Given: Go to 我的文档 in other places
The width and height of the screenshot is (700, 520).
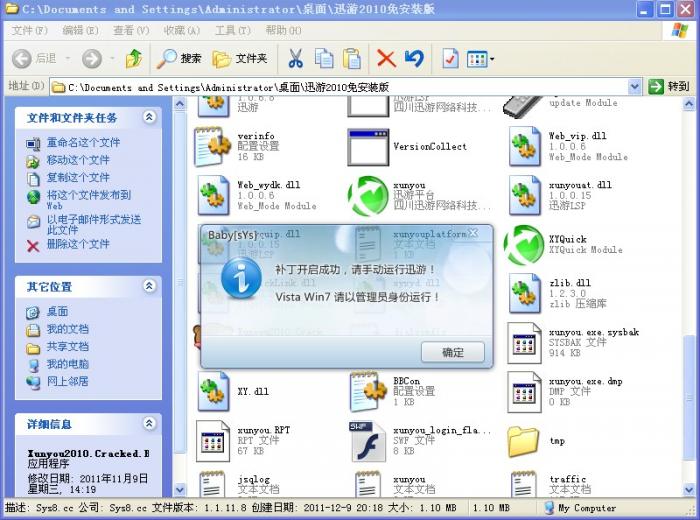Looking at the screenshot, I should point(68,329).
